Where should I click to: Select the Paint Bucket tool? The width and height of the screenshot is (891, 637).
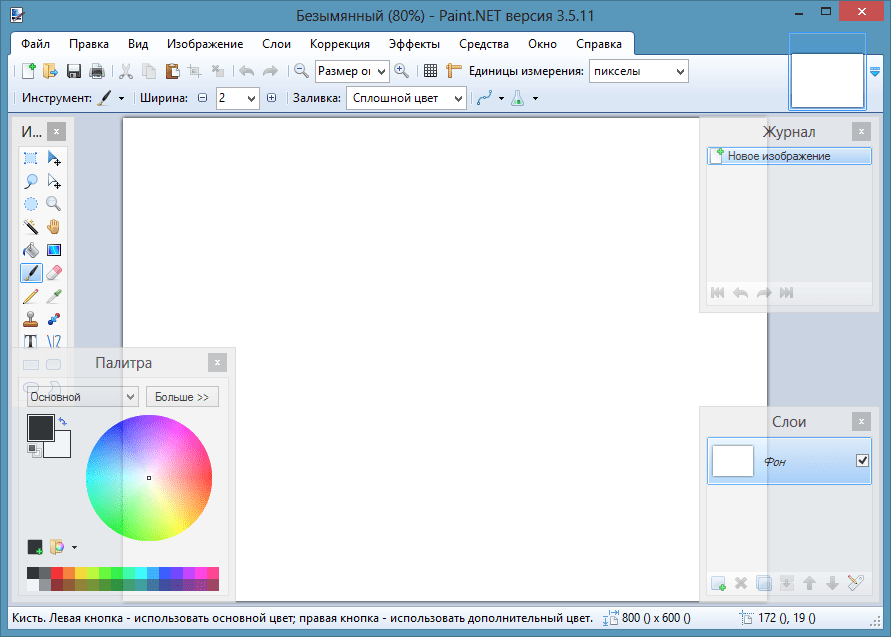(31, 250)
